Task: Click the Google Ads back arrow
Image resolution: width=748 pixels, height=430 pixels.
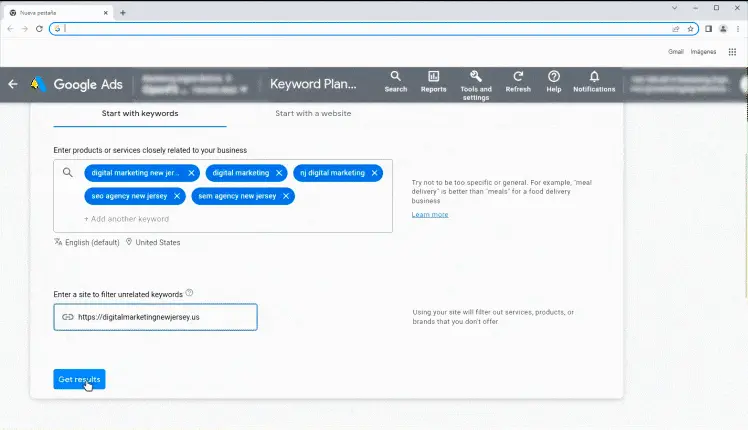Action: point(13,84)
